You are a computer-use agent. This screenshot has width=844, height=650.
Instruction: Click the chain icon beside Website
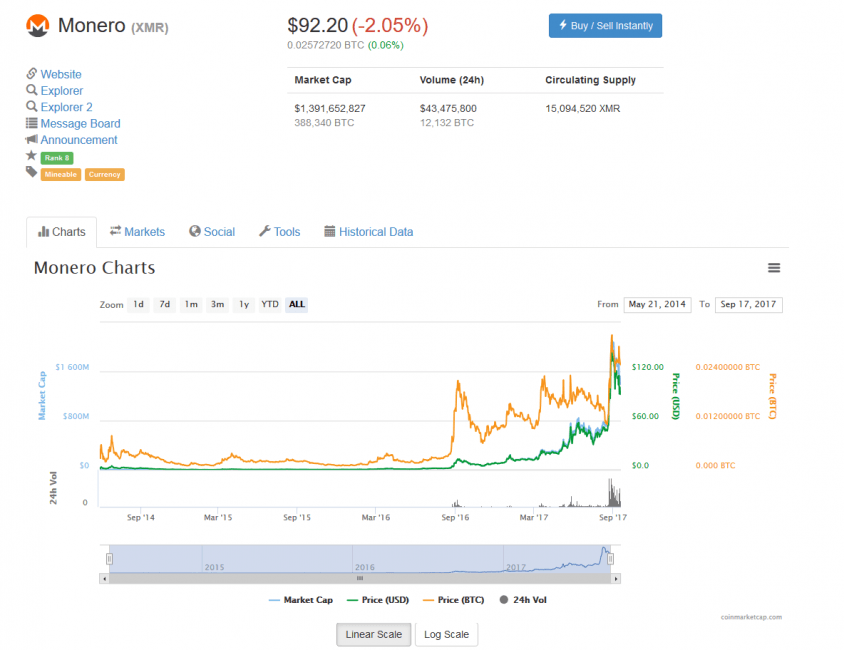coord(32,73)
